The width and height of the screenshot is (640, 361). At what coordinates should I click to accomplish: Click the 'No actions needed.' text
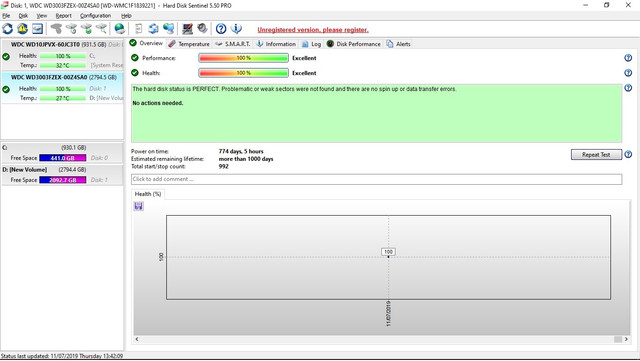point(158,103)
